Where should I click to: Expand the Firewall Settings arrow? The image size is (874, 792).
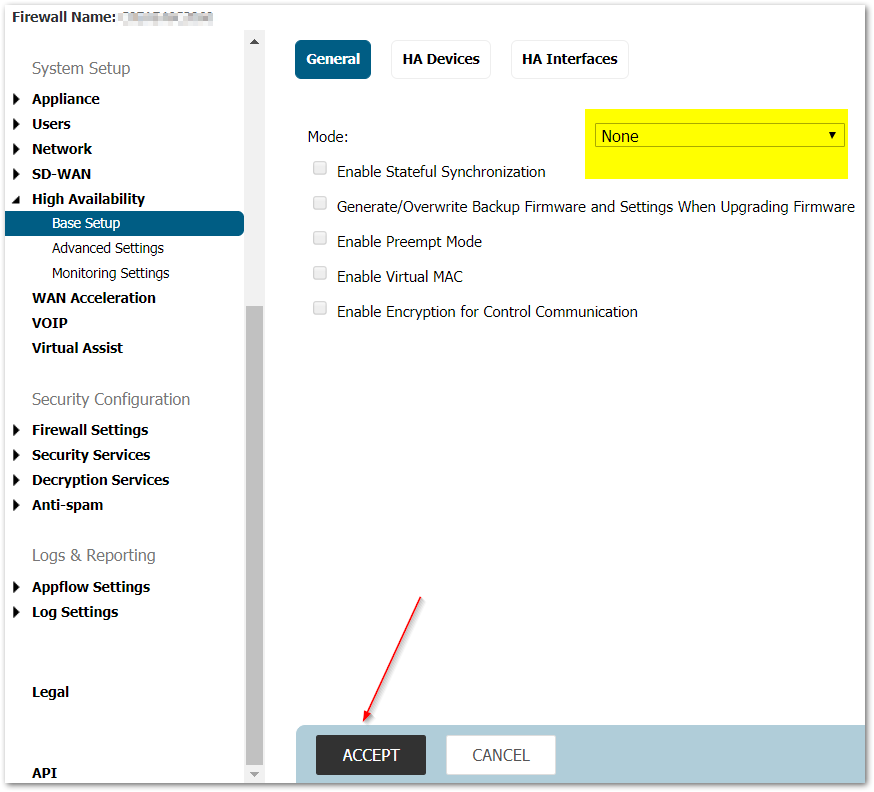pos(16,430)
